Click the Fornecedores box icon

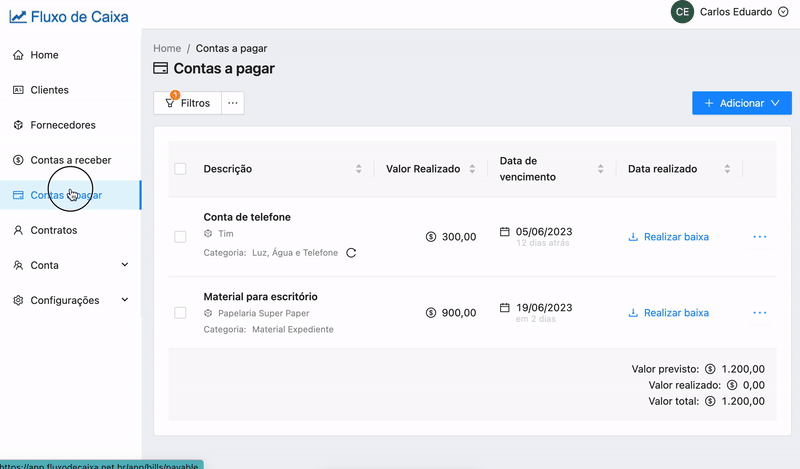click(x=18, y=125)
